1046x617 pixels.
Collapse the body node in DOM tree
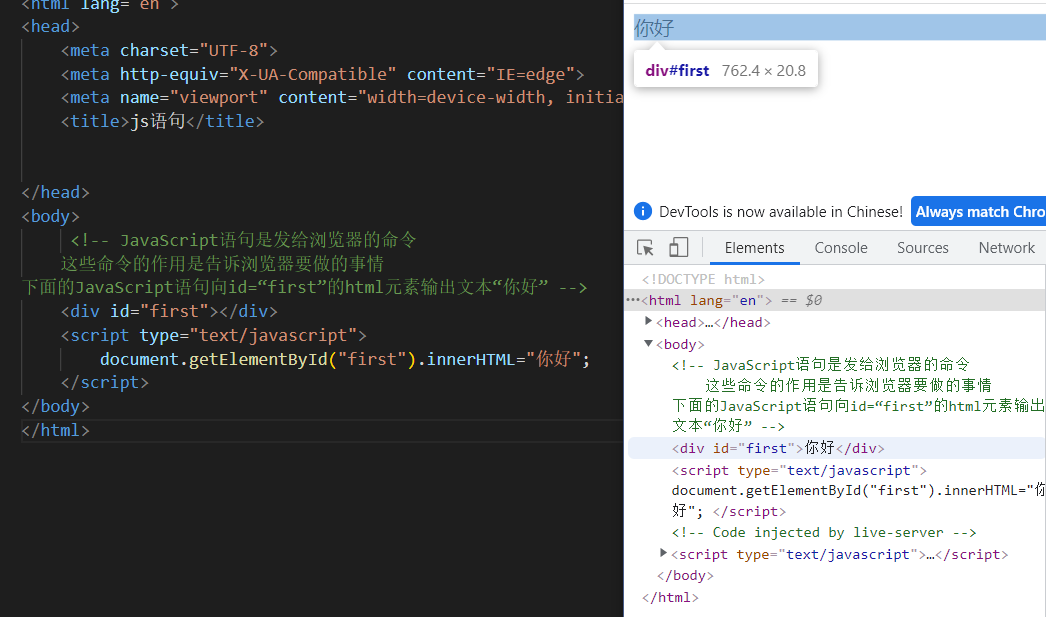(x=648, y=344)
